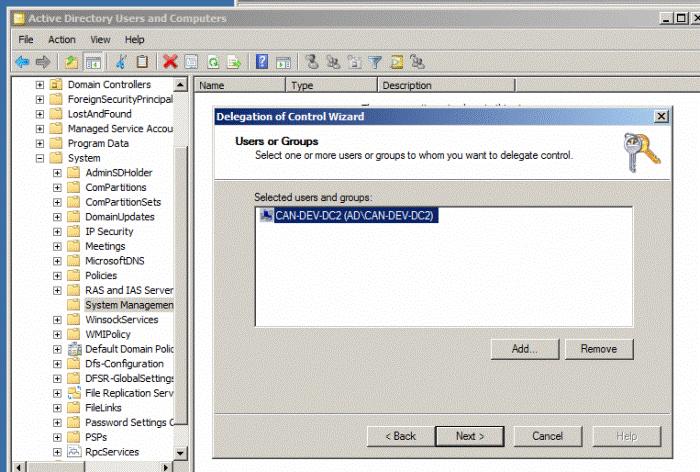The image size is (700, 472).
Task: Click the Paste clipboard toolbar icon
Action: pos(142,61)
